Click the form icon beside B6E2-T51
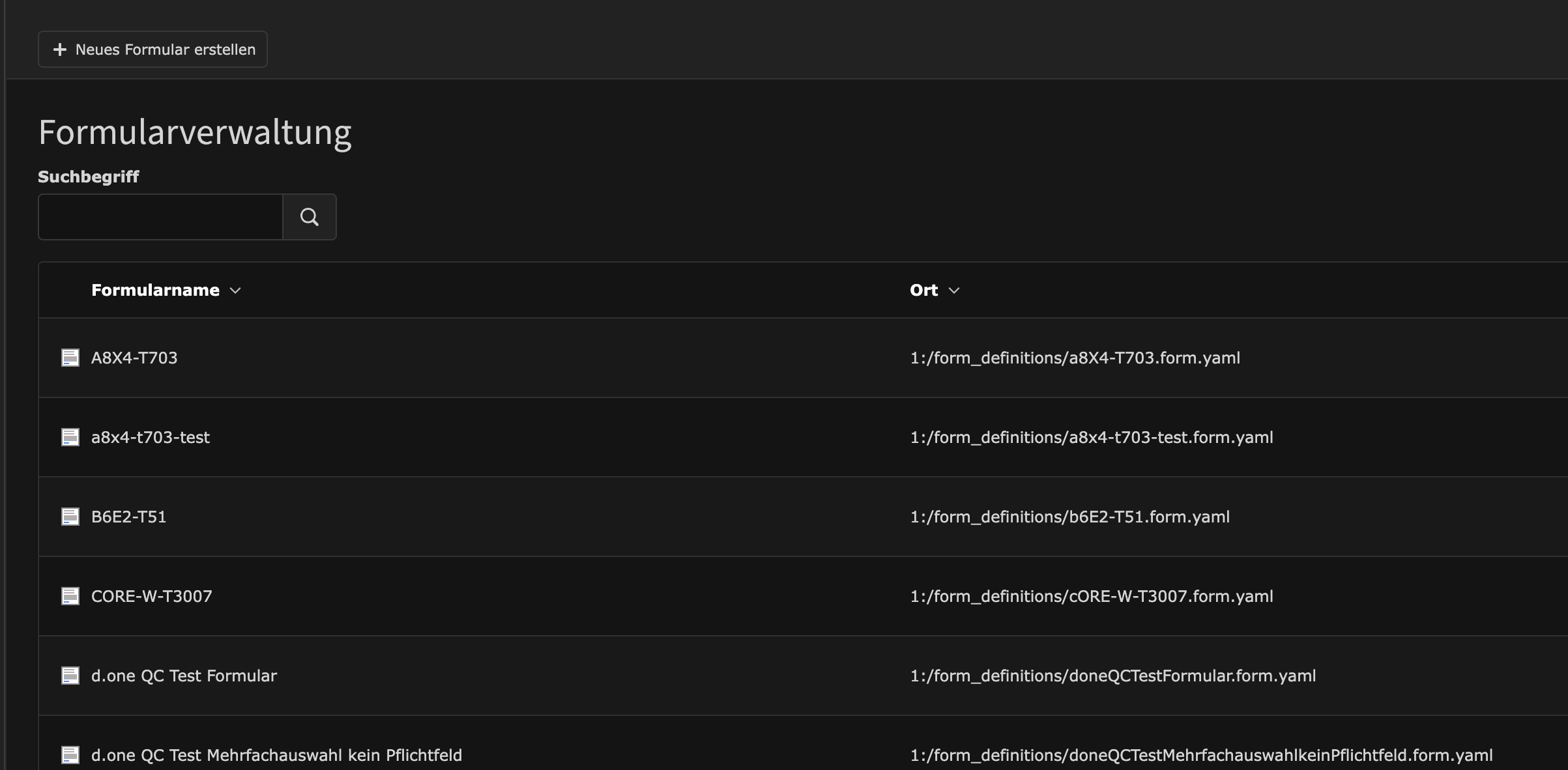Screen dimensions: 1568x770 (x=70, y=517)
